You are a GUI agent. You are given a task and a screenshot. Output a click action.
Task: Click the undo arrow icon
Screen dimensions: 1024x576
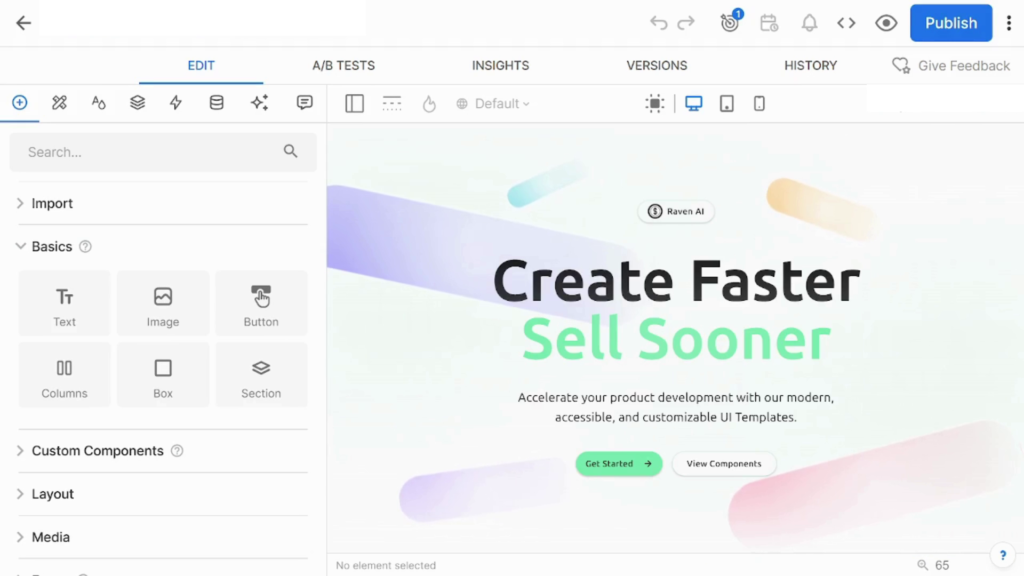[x=658, y=23]
